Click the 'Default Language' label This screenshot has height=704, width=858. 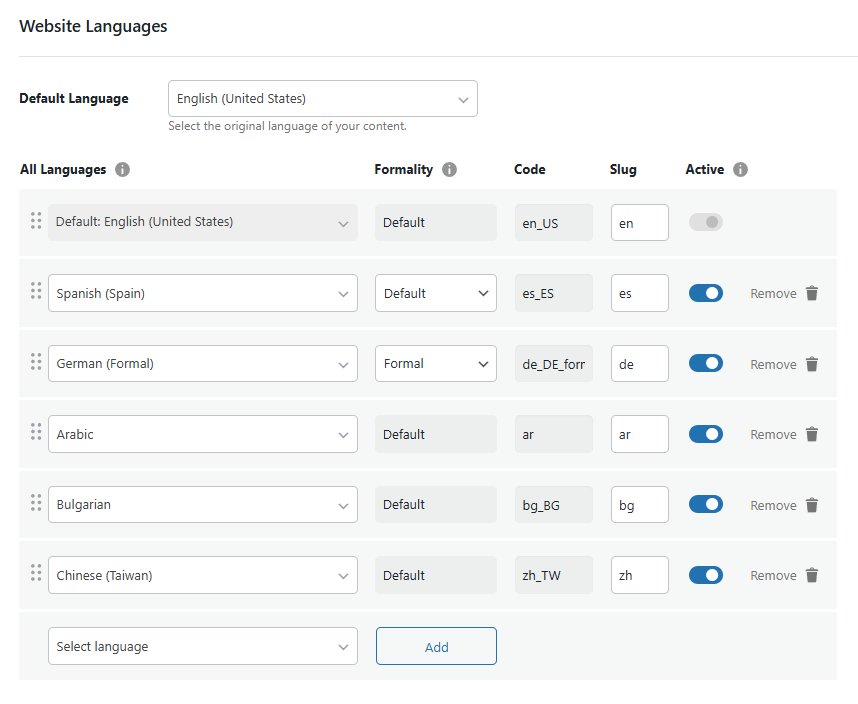tap(74, 98)
